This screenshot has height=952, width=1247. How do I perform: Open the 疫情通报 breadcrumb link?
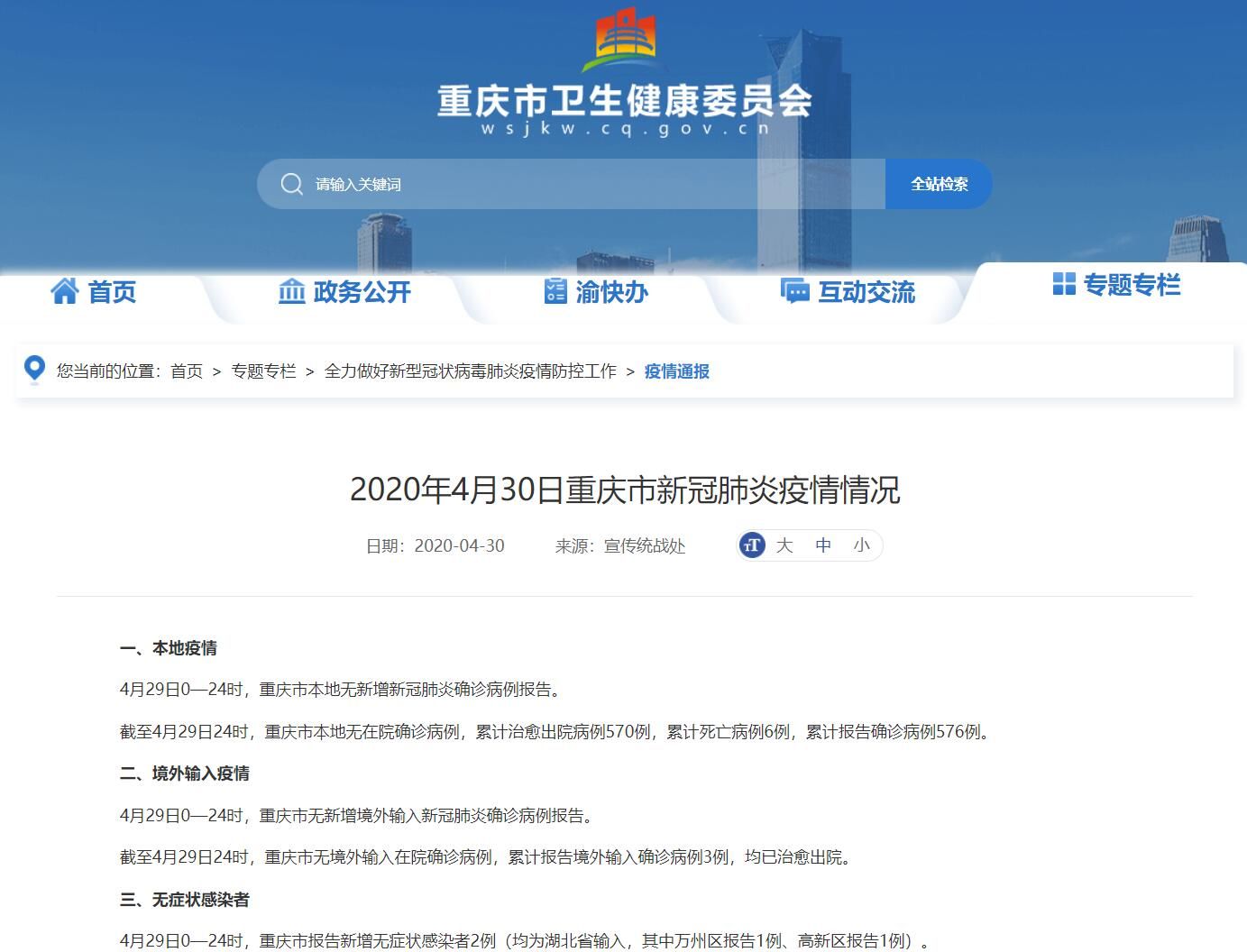tap(676, 371)
